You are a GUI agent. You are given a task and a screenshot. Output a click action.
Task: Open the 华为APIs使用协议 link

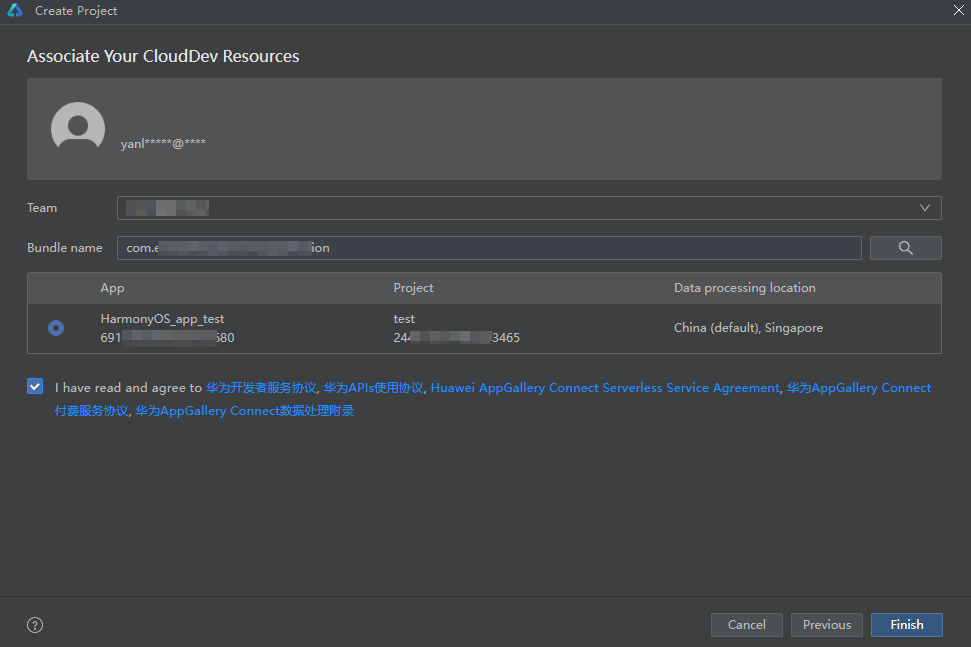374,388
